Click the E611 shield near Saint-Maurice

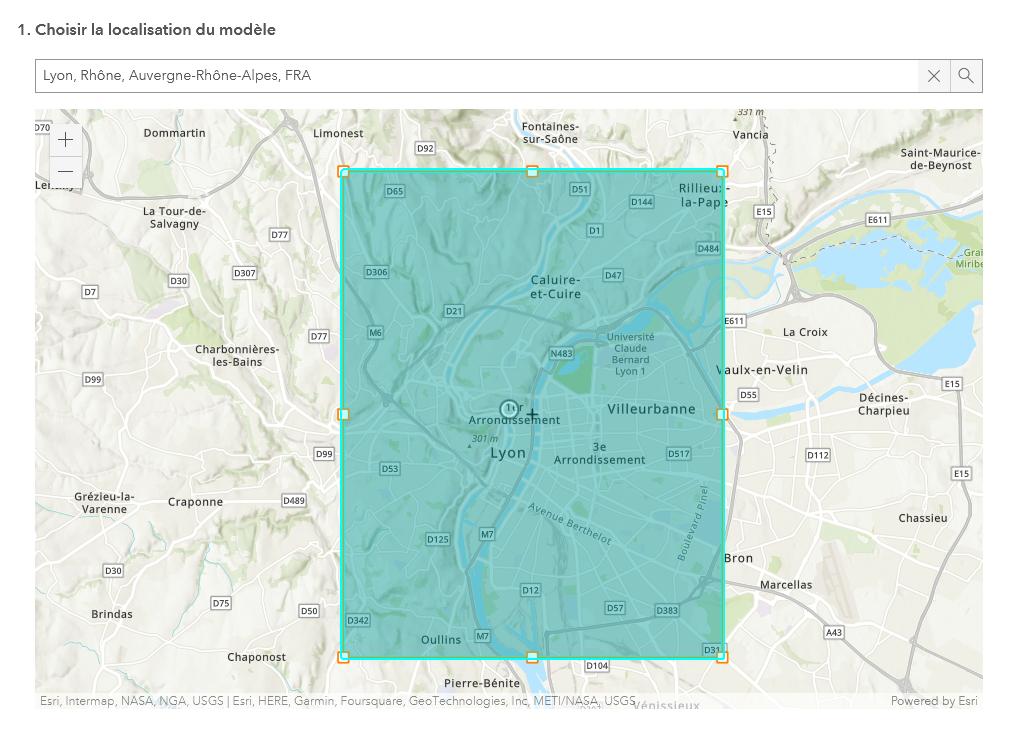coord(878,220)
